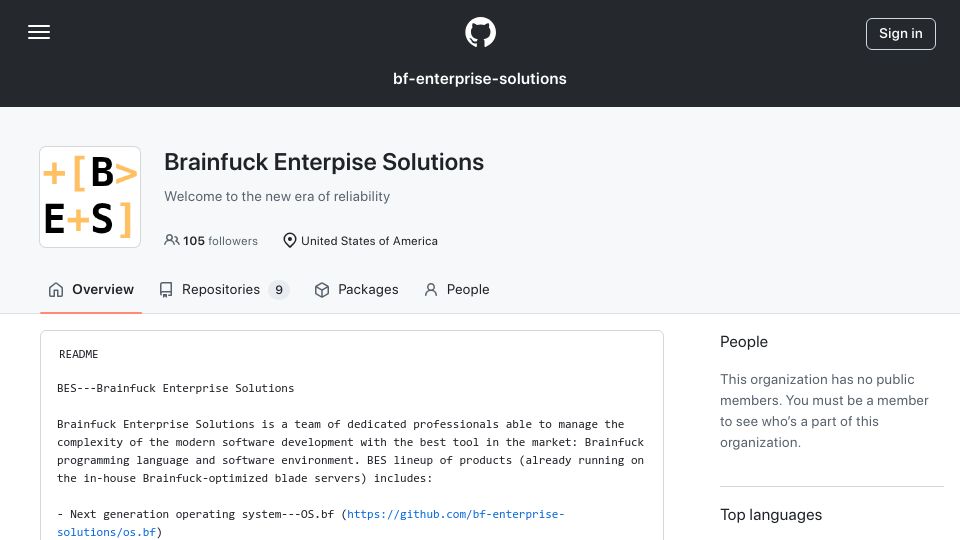Click the Top languages heading
This screenshot has height=540, width=960.
pyautogui.click(x=771, y=515)
